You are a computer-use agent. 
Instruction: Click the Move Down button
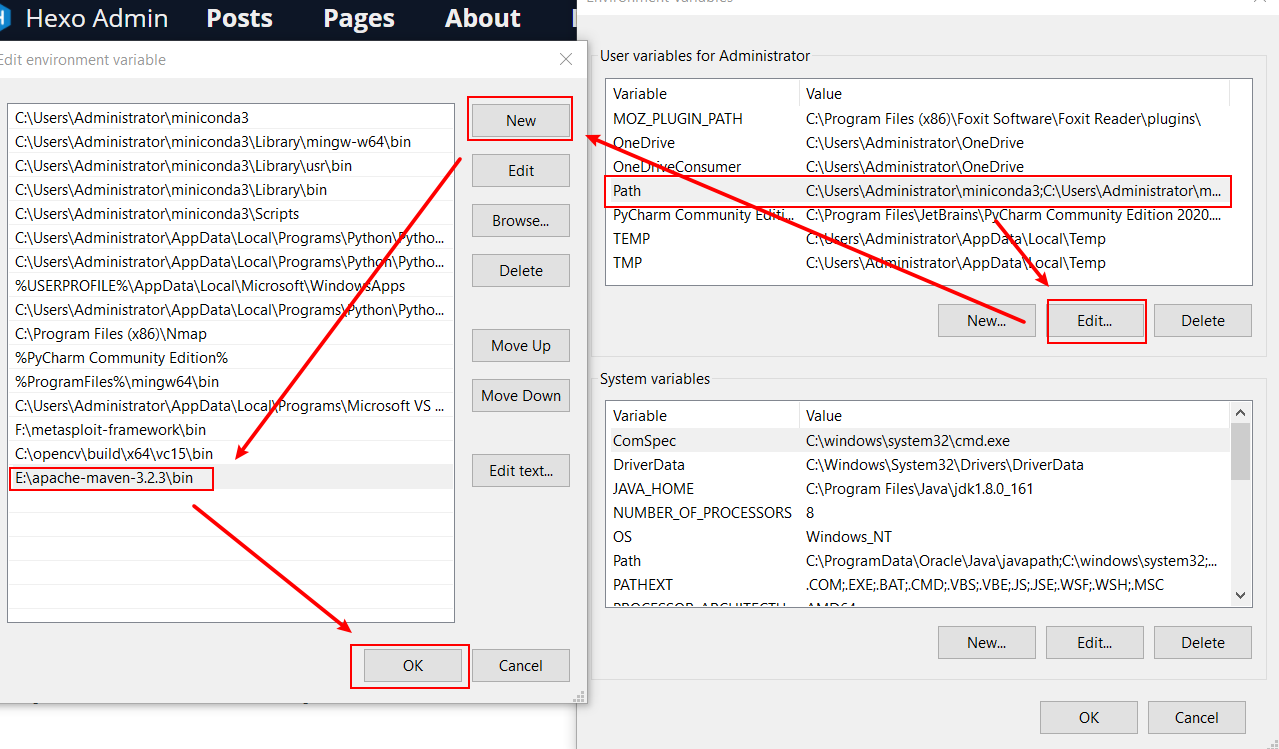[x=520, y=395]
